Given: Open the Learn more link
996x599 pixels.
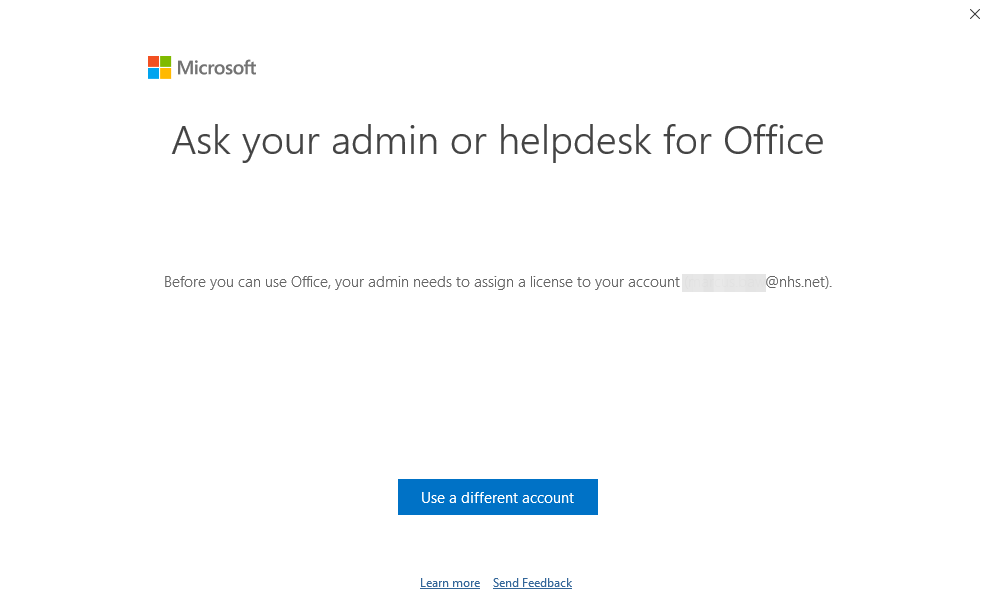Looking at the screenshot, I should (x=450, y=582).
